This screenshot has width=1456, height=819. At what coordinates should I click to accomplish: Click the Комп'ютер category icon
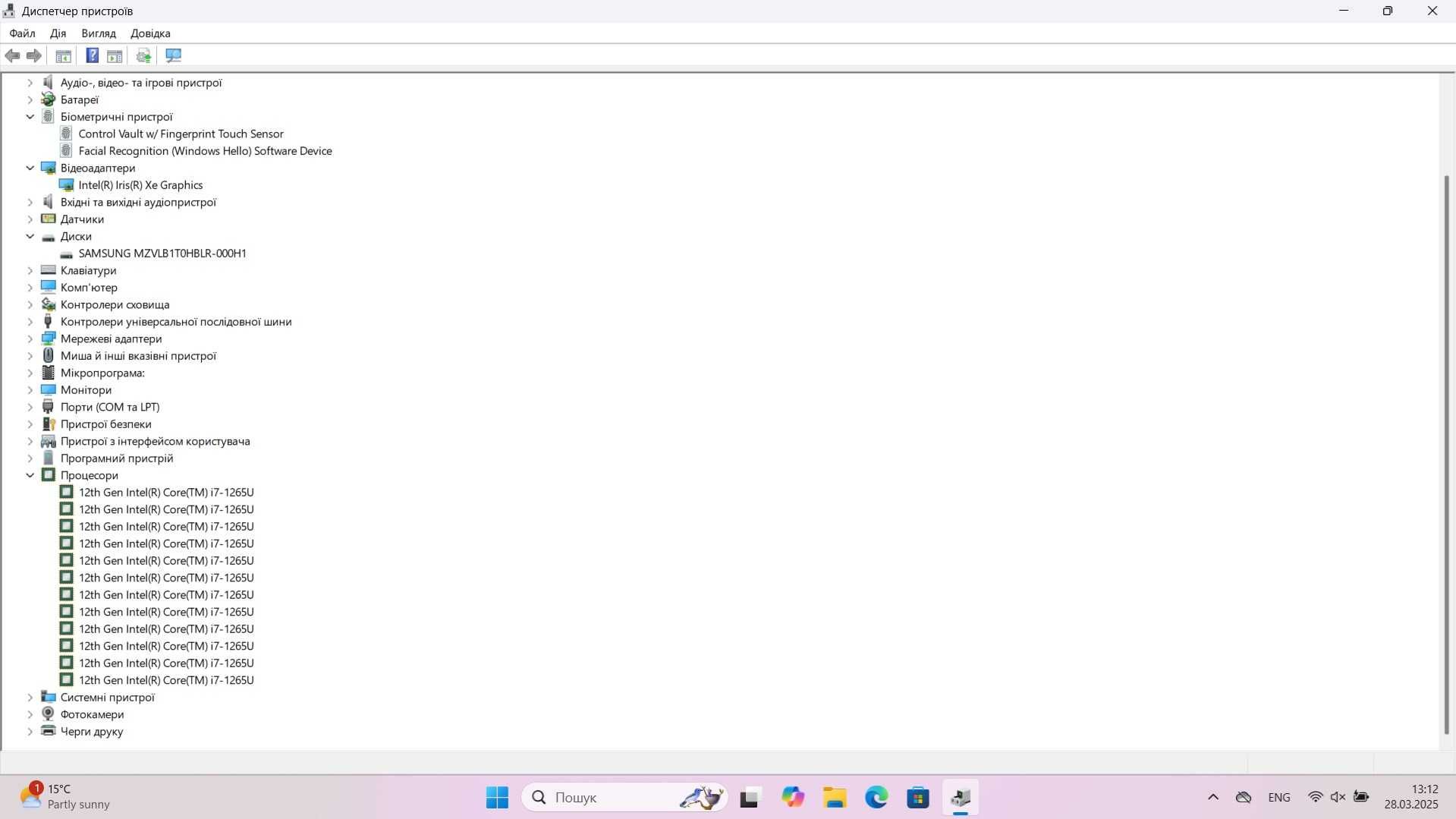(49, 287)
